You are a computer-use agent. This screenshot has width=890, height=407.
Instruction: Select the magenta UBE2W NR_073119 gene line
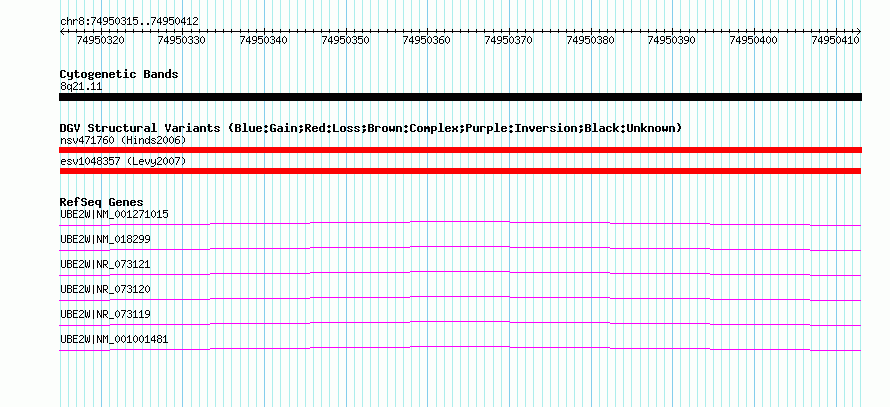[460, 323]
